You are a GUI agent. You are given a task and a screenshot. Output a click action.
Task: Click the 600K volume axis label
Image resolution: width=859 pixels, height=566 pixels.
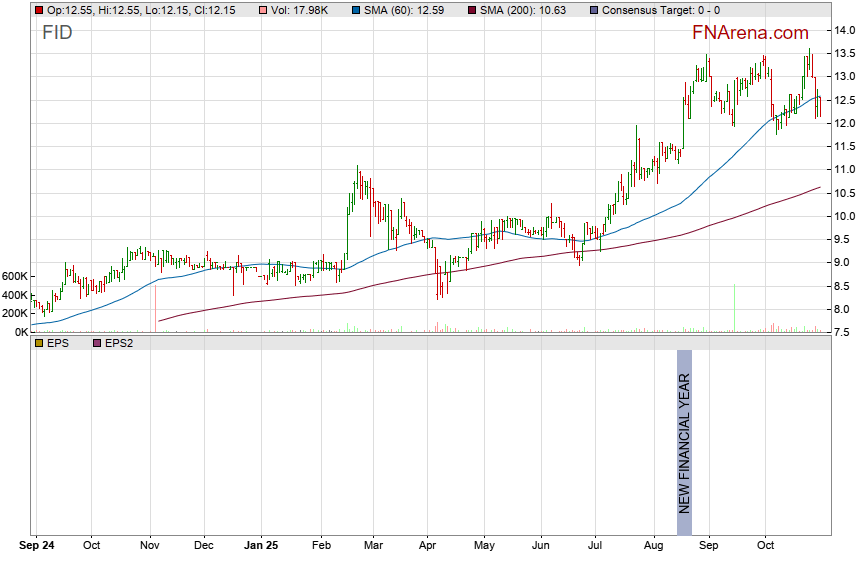pos(15,276)
